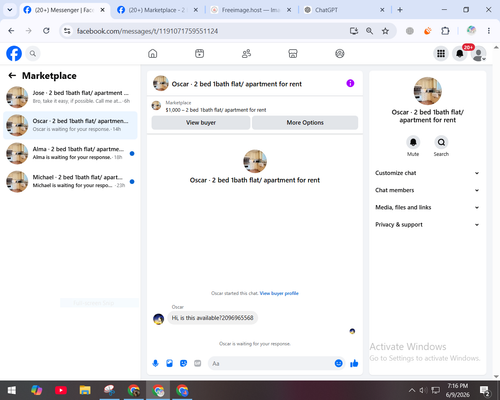
Task: Send a thumbs-up like
Action: [354, 363]
